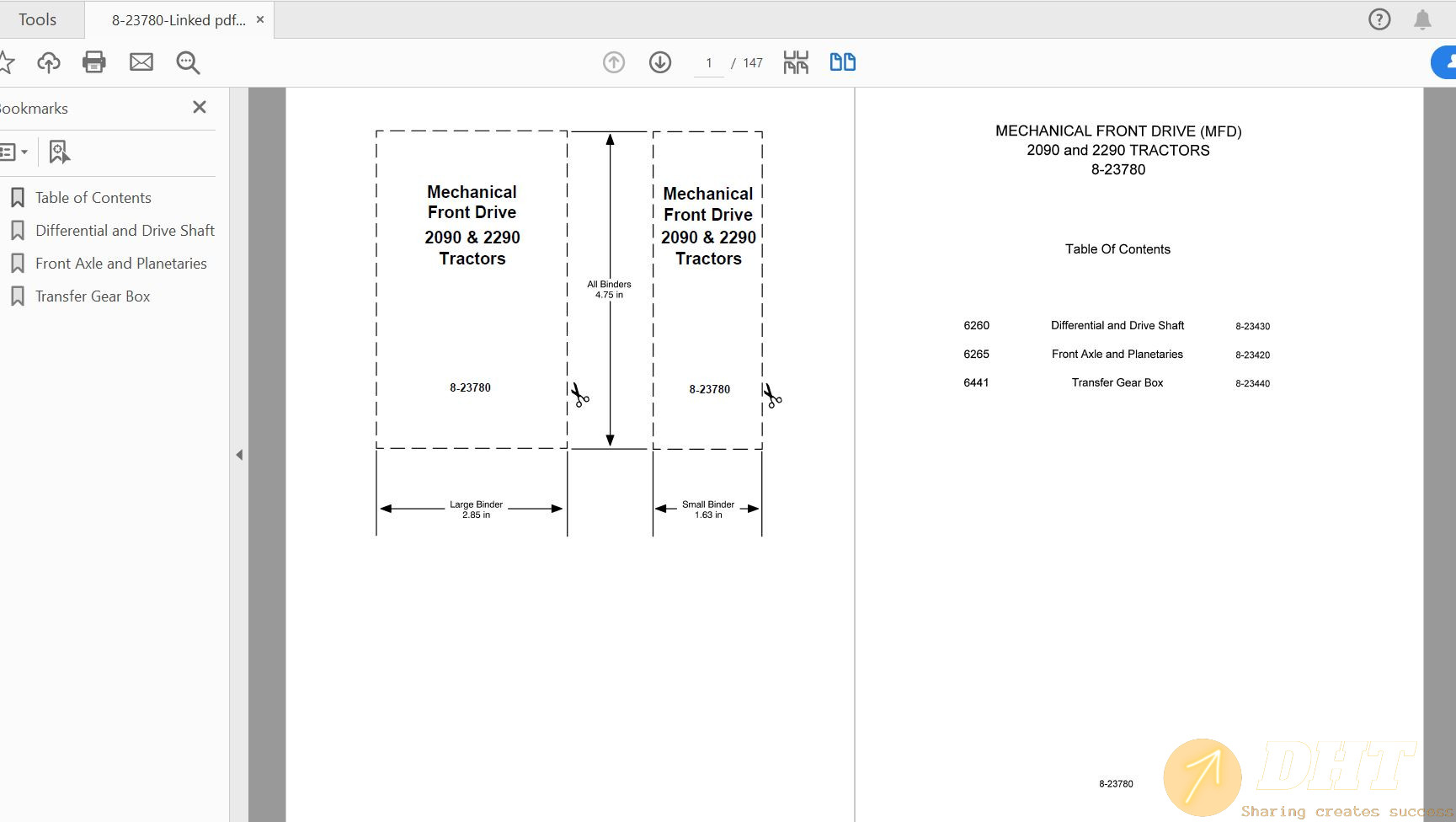
Task: Toggle the bookmarks list view icon
Action: 10,152
